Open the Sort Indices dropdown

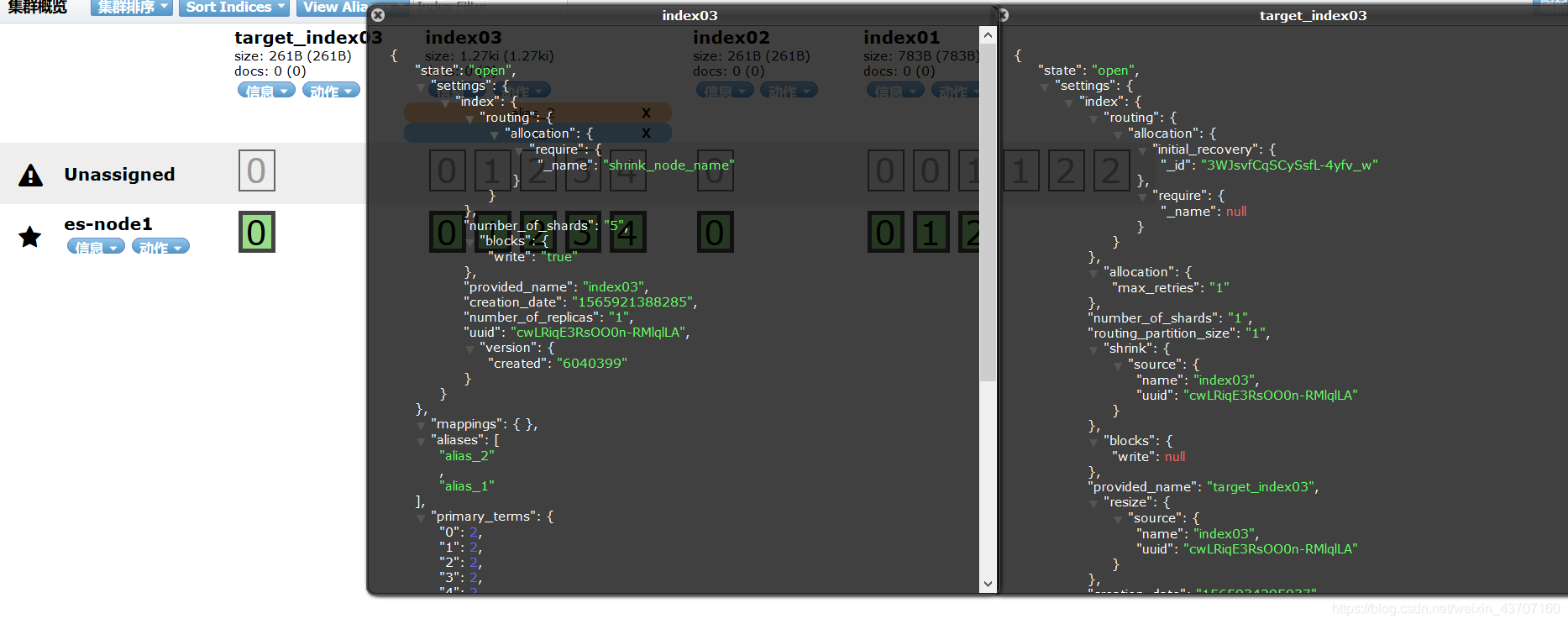(x=234, y=8)
